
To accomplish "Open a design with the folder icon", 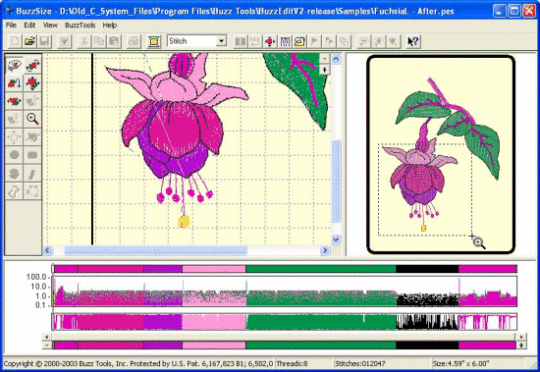I will click(x=30, y=41).
